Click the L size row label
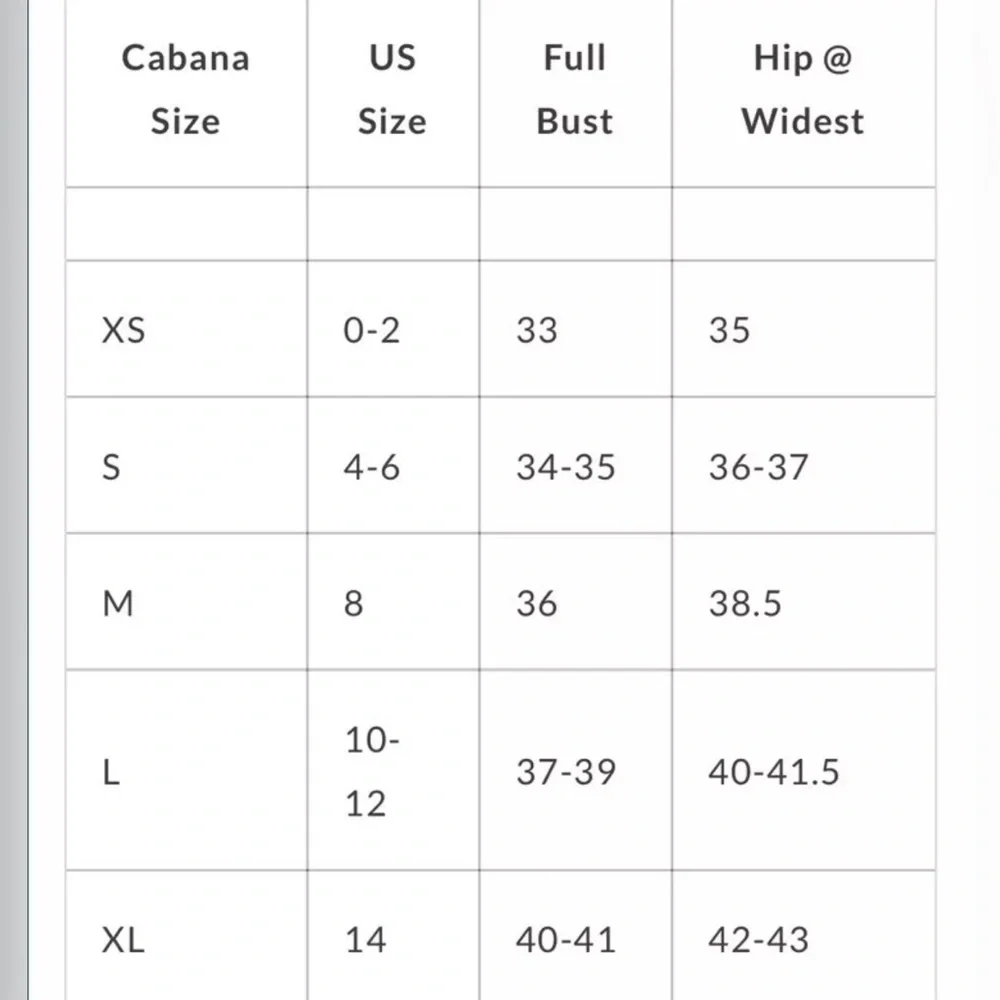 tap(111, 772)
